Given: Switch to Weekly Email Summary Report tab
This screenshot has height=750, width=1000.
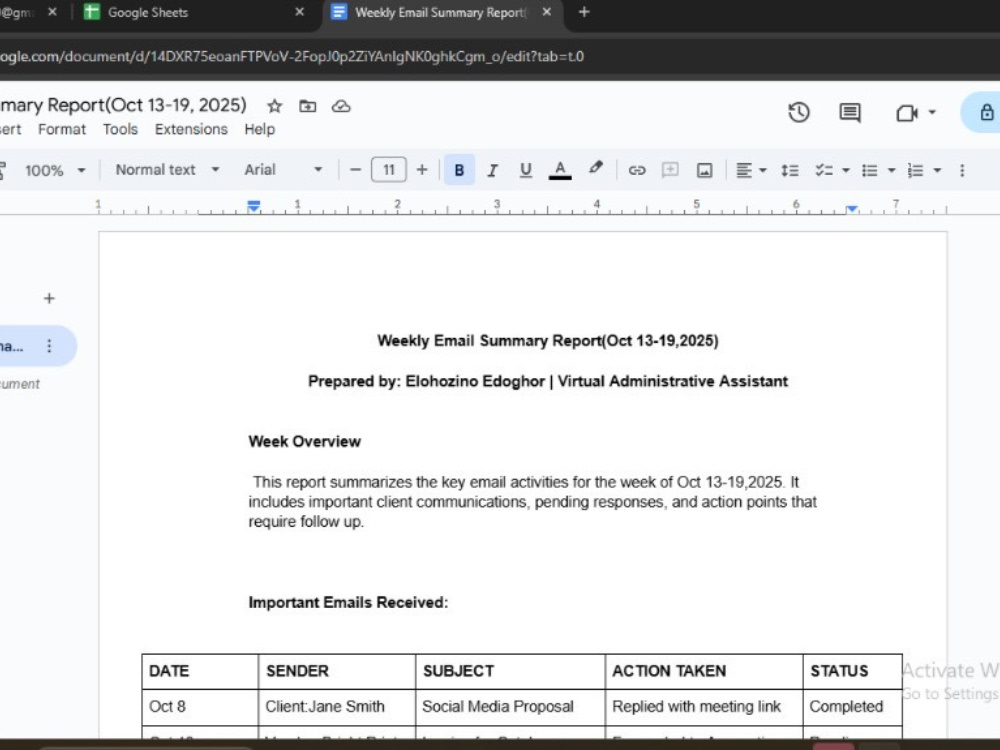Looking at the screenshot, I should (x=439, y=12).
